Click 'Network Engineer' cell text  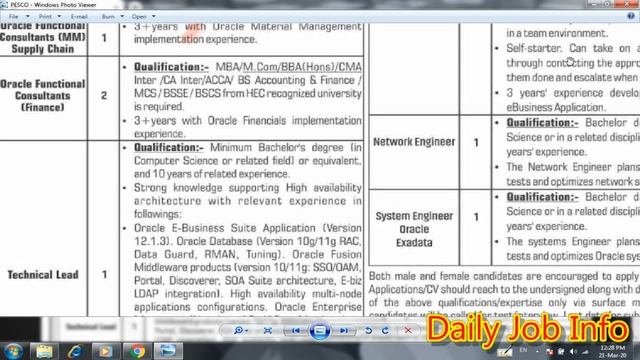414,142
